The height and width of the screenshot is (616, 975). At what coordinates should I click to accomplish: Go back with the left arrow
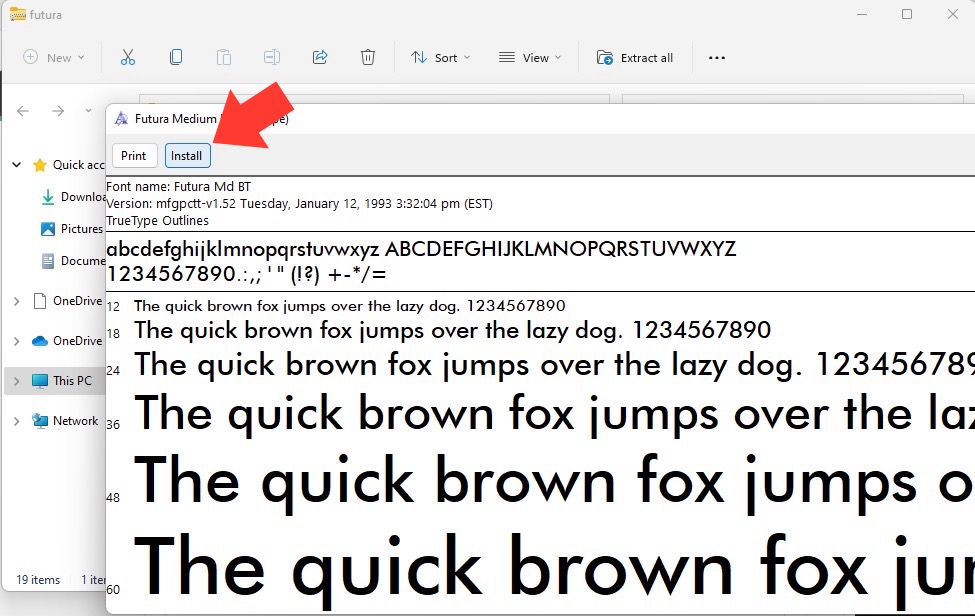tap(23, 111)
